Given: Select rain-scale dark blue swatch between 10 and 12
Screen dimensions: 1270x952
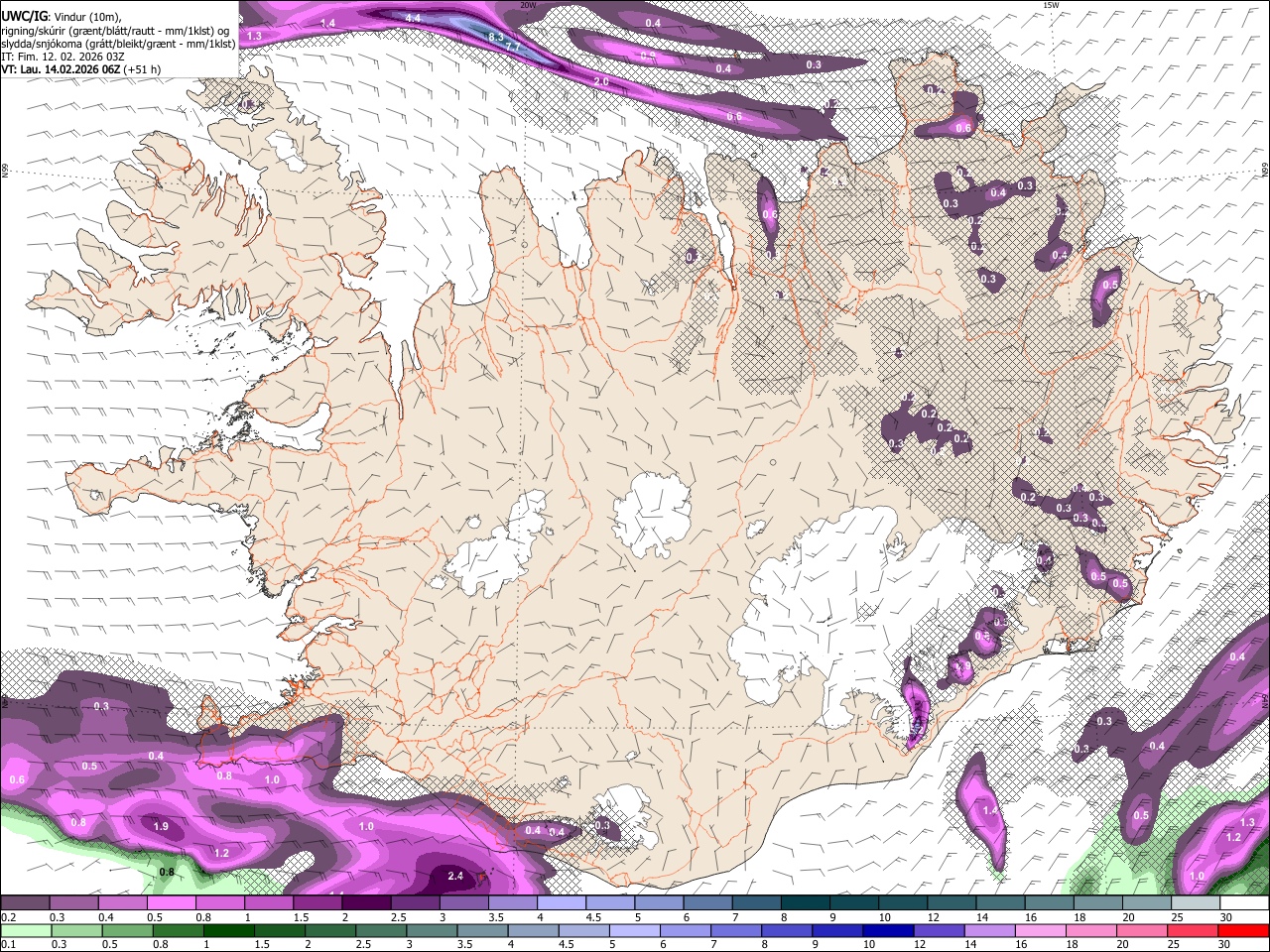Looking at the screenshot, I should 888,930.
